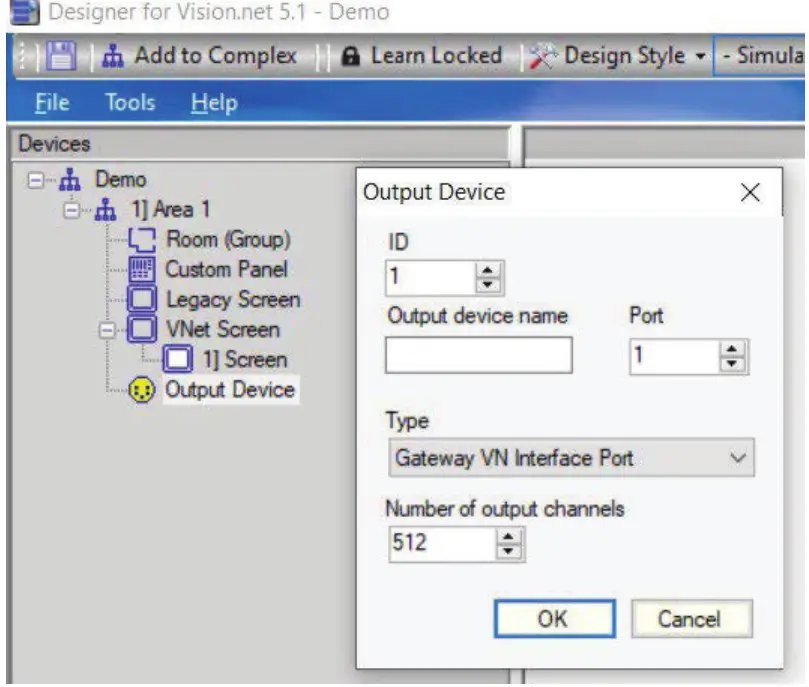This screenshot has height=687, width=809.
Task: Close the Output Device dialog
Action: pyautogui.click(x=750, y=192)
